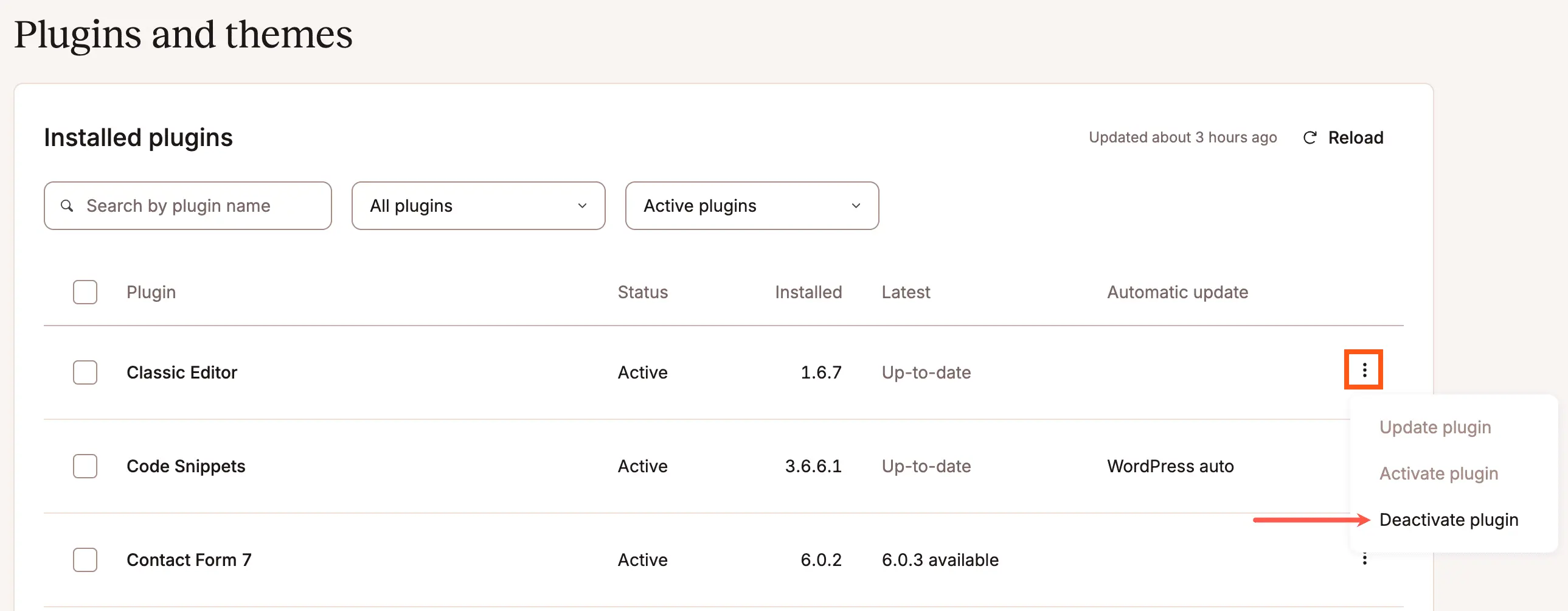Click installed version 3.6.6.1
The image size is (1568, 611).
click(813, 466)
